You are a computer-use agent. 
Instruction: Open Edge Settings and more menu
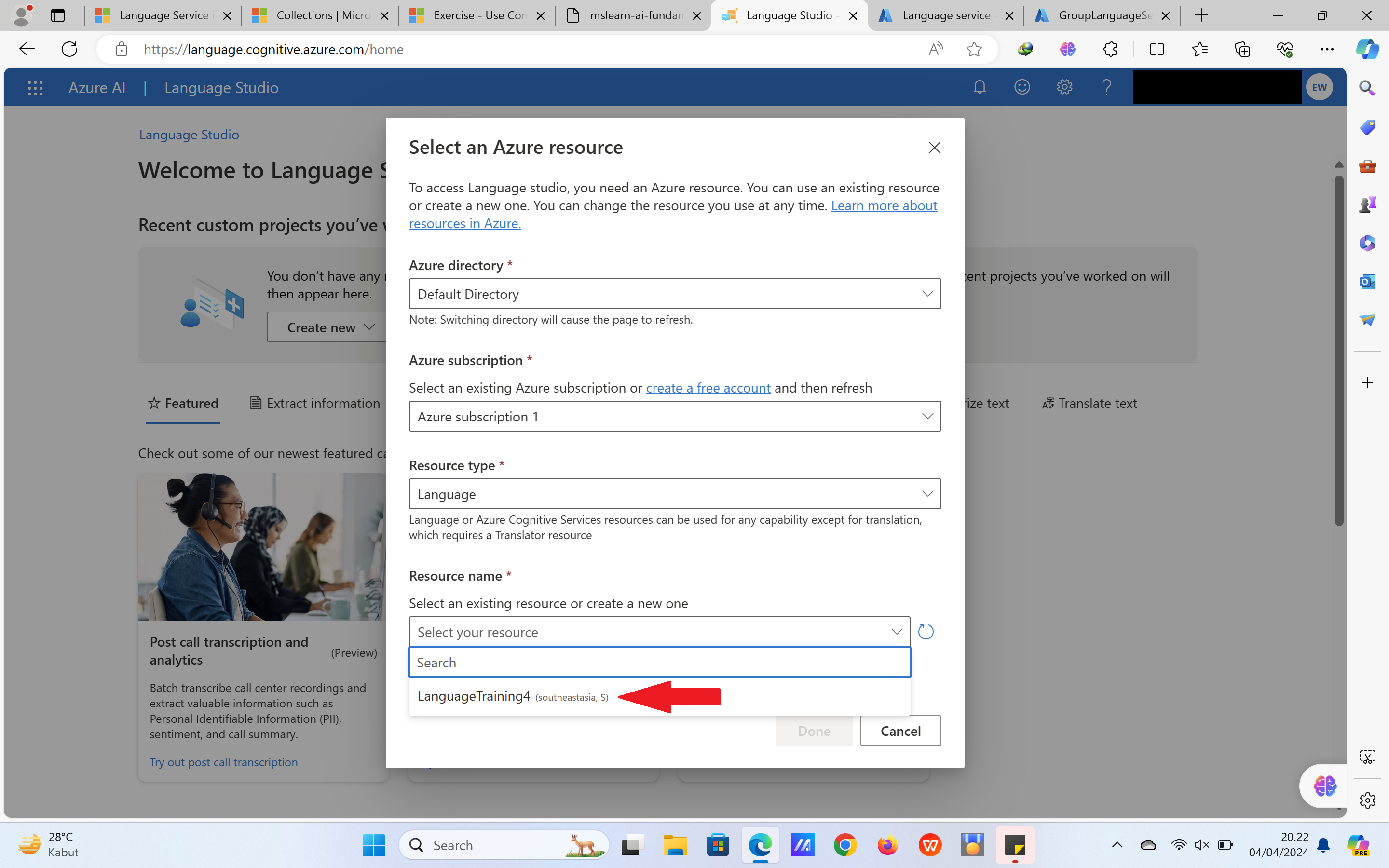(1327, 49)
